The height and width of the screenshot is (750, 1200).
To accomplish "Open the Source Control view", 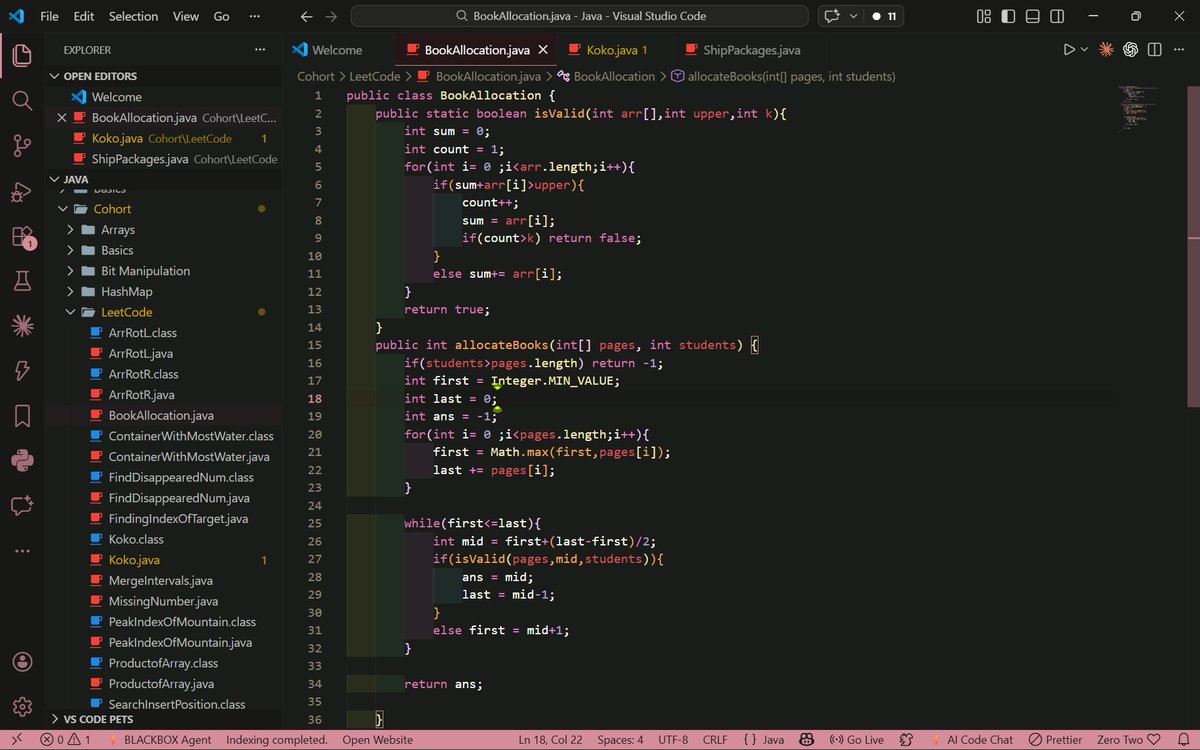I will tap(22, 146).
